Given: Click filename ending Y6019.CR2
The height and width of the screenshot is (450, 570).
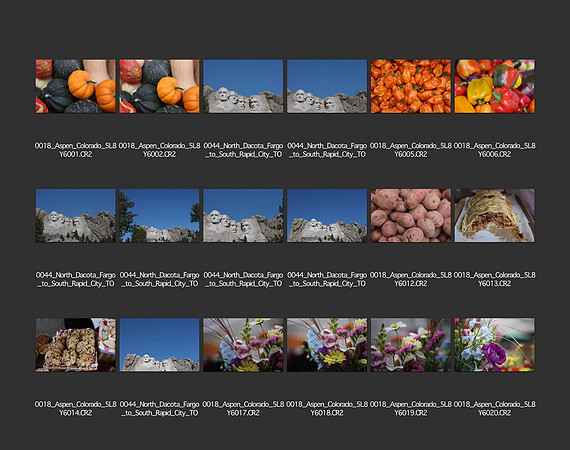Looking at the screenshot, I should click(411, 409).
